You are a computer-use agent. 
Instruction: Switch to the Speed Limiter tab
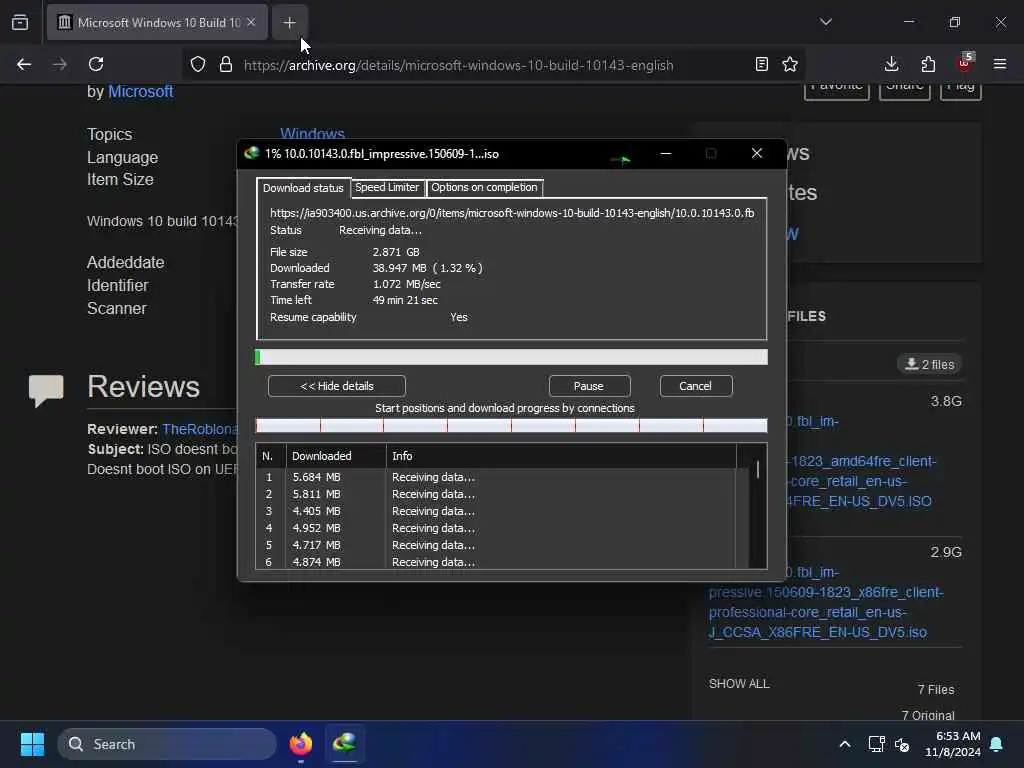tap(387, 187)
